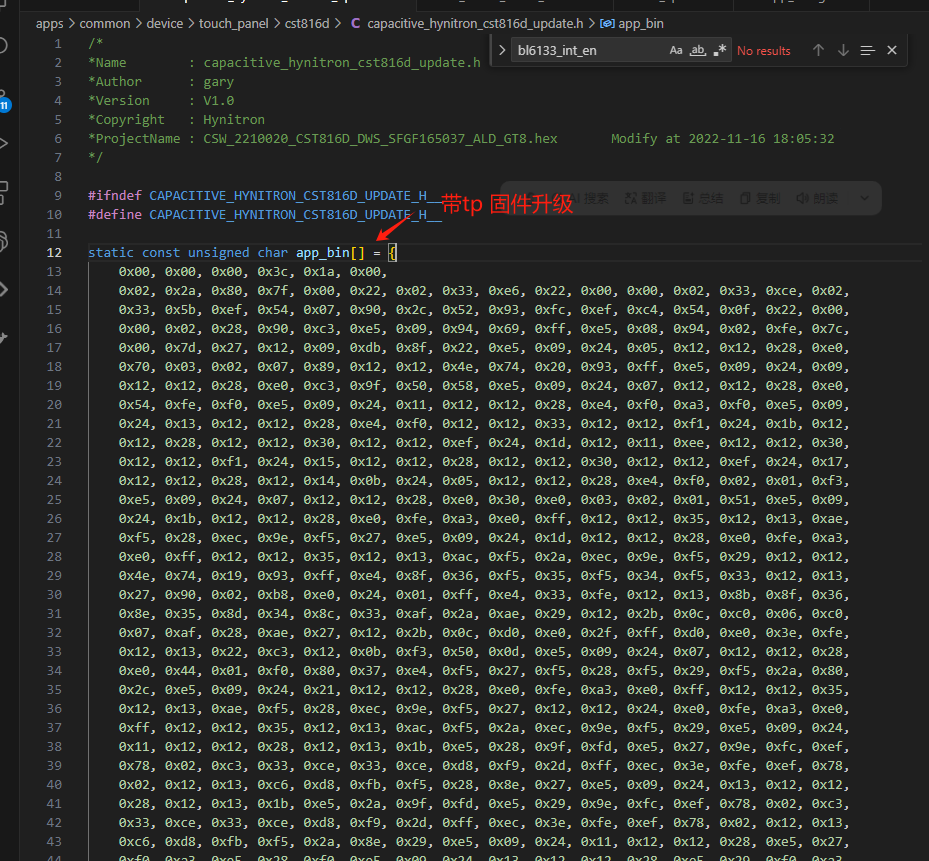This screenshot has width=929, height=861.
Task: Toggle Match Whole Word in find widget
Action: 698,50
